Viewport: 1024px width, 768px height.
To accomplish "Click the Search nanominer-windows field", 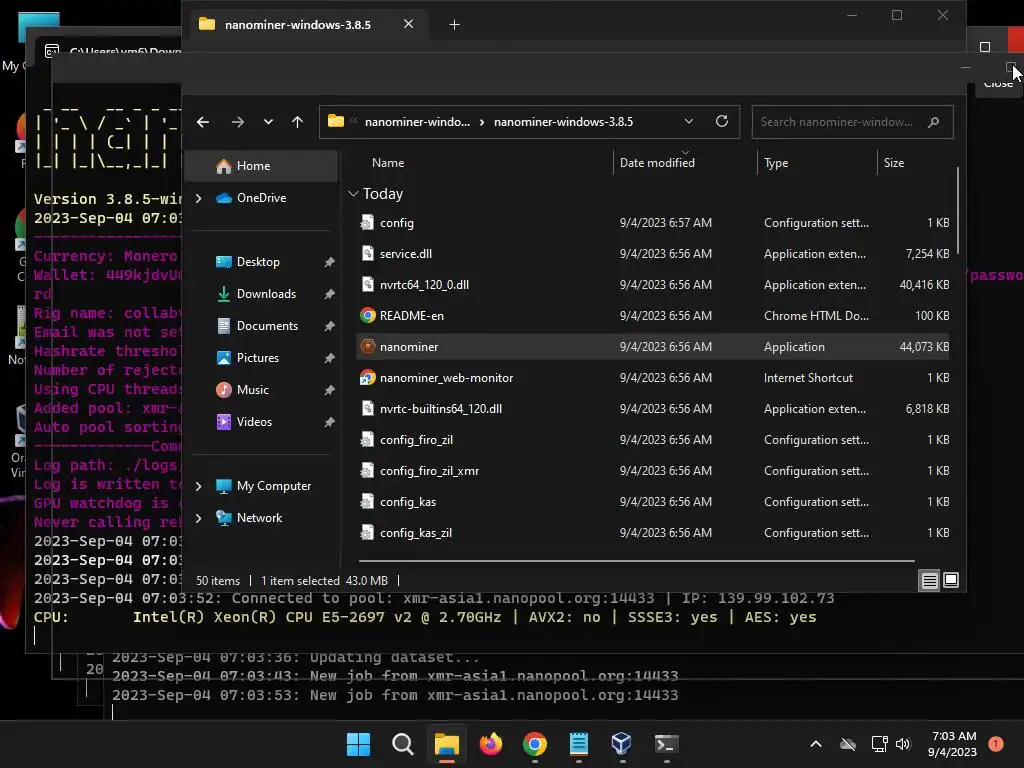I will click(852, 122).
